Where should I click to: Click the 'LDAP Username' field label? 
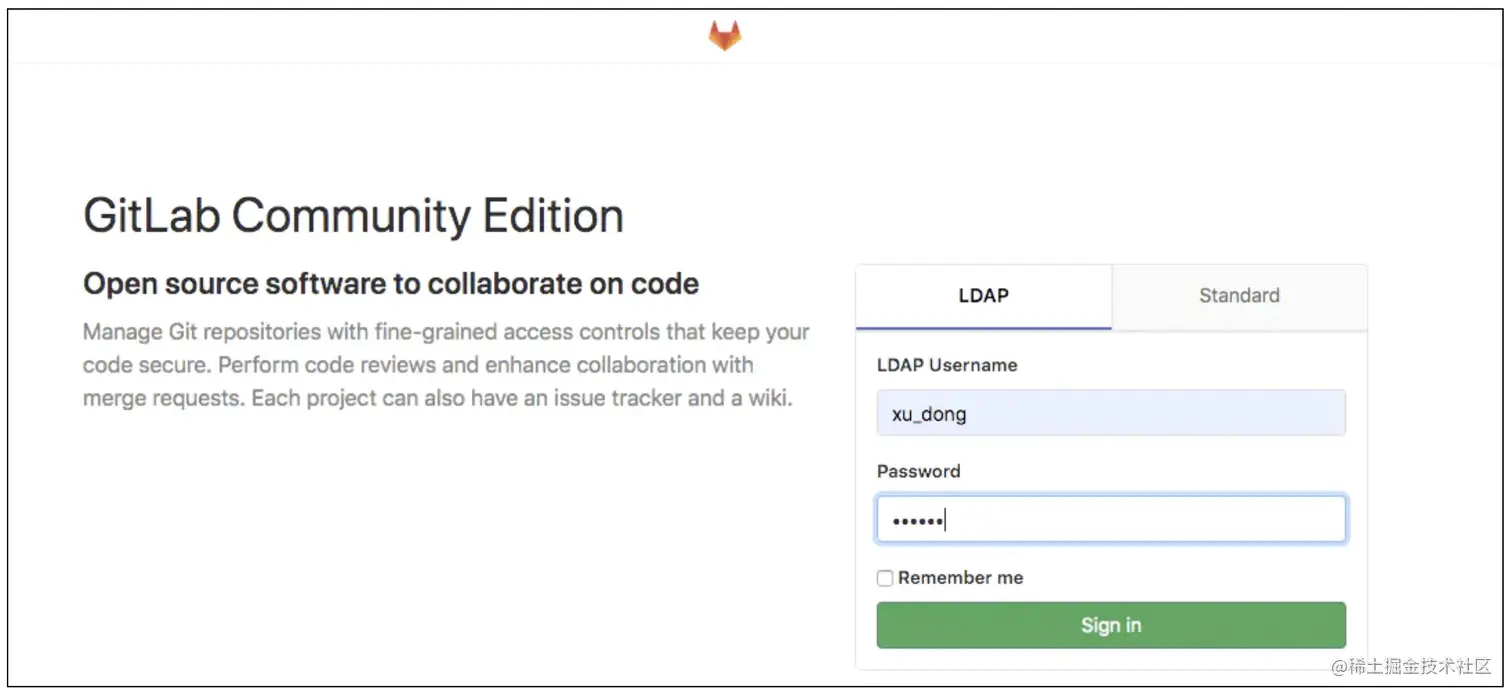947,365
